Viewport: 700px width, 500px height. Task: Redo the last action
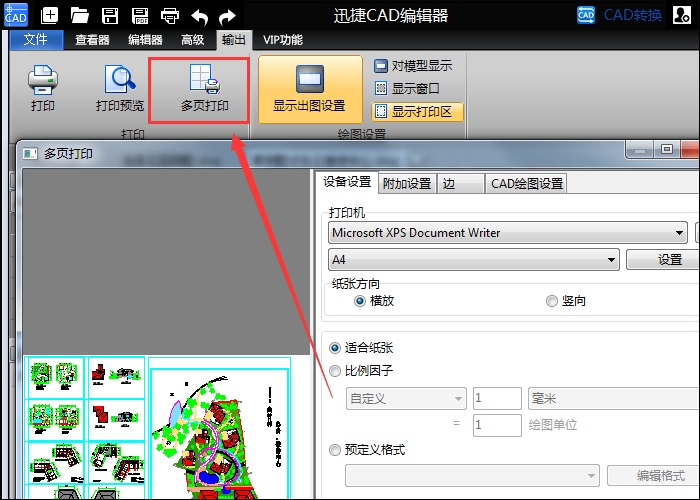227,17
